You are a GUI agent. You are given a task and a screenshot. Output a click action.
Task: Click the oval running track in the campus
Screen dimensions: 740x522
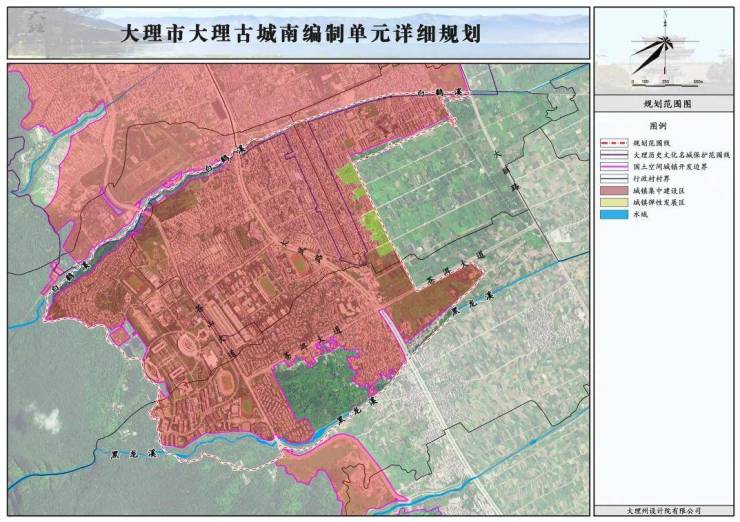(226, 382)
